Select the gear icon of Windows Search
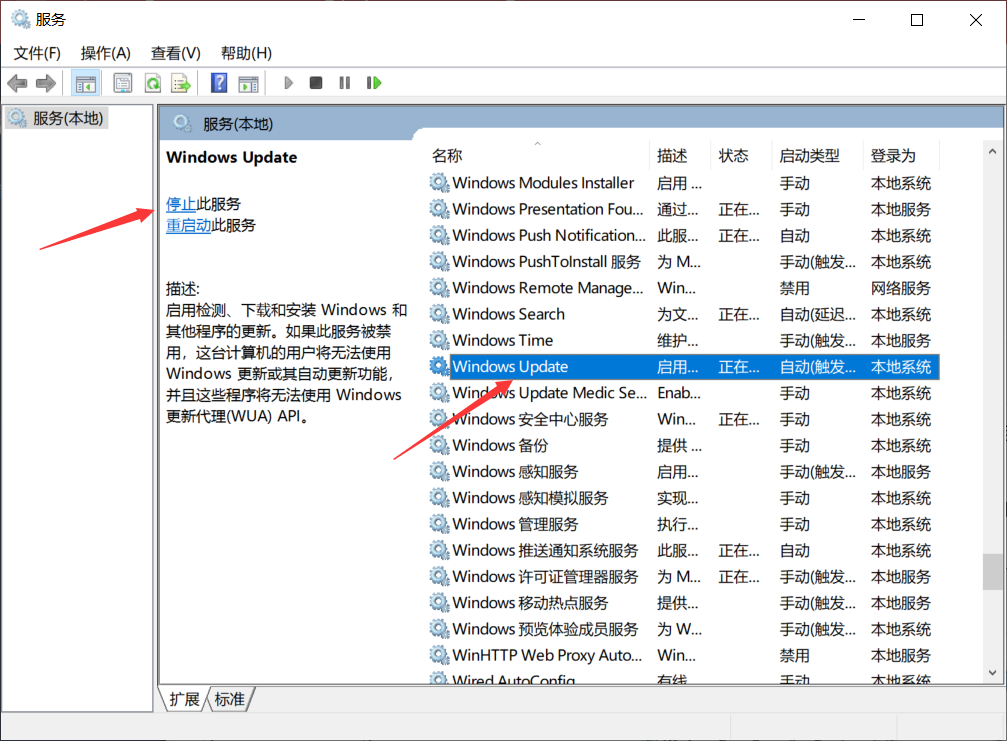The width and height of the screenshot is (1007, 741). point(439,314)
